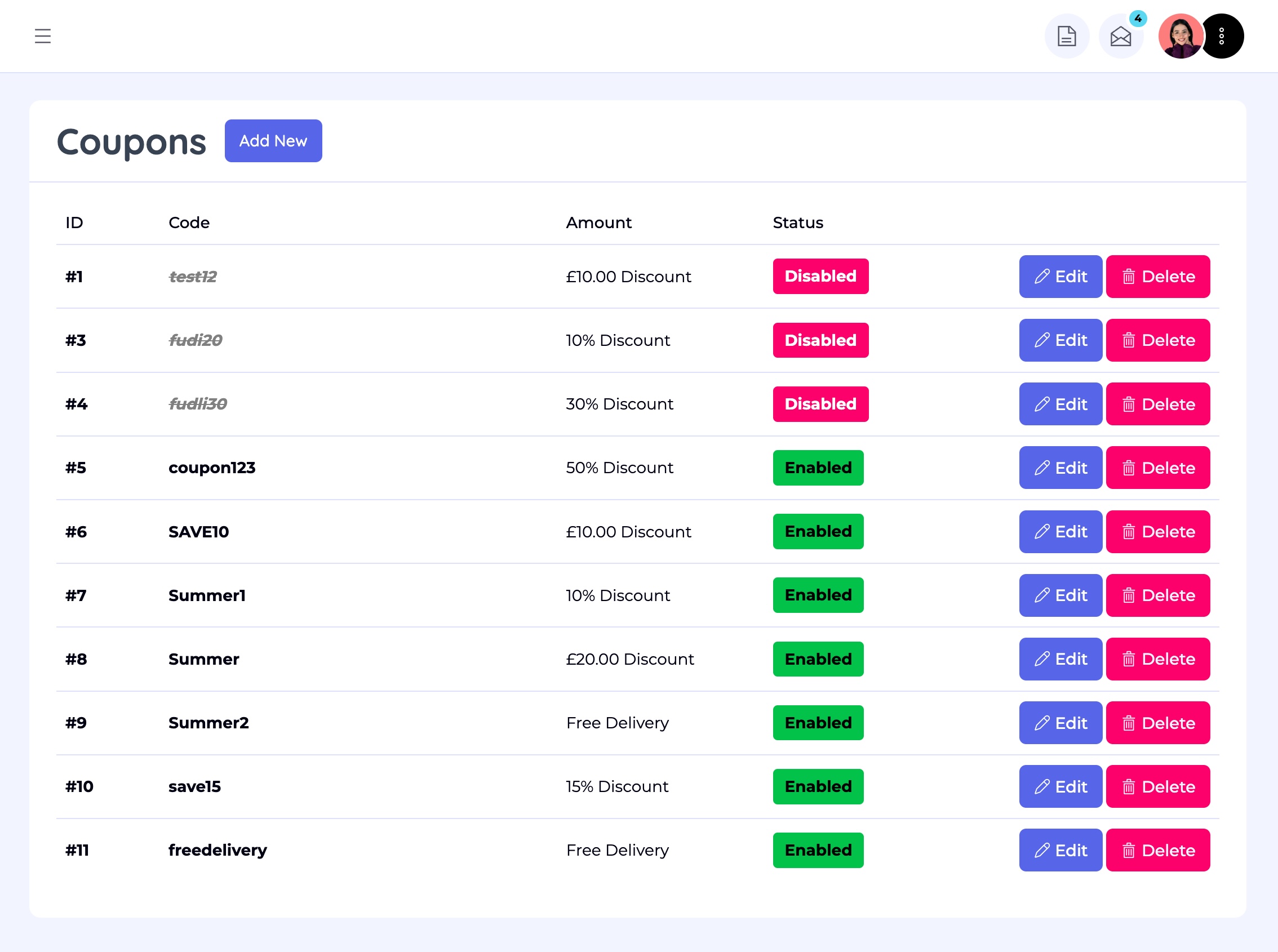The image size is (1278, 952).
Task: Open the hamburger sidebar menu
Action: (x=43, y=36)
